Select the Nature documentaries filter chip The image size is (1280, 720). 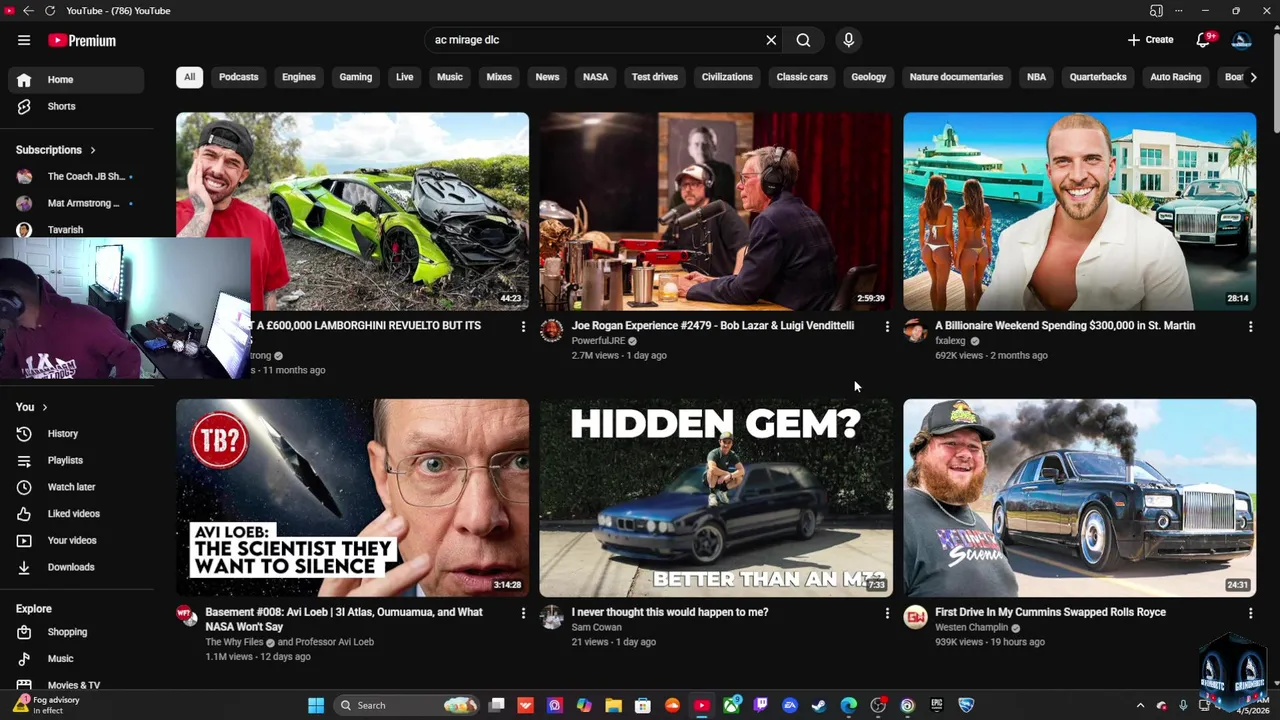(956, 77)
